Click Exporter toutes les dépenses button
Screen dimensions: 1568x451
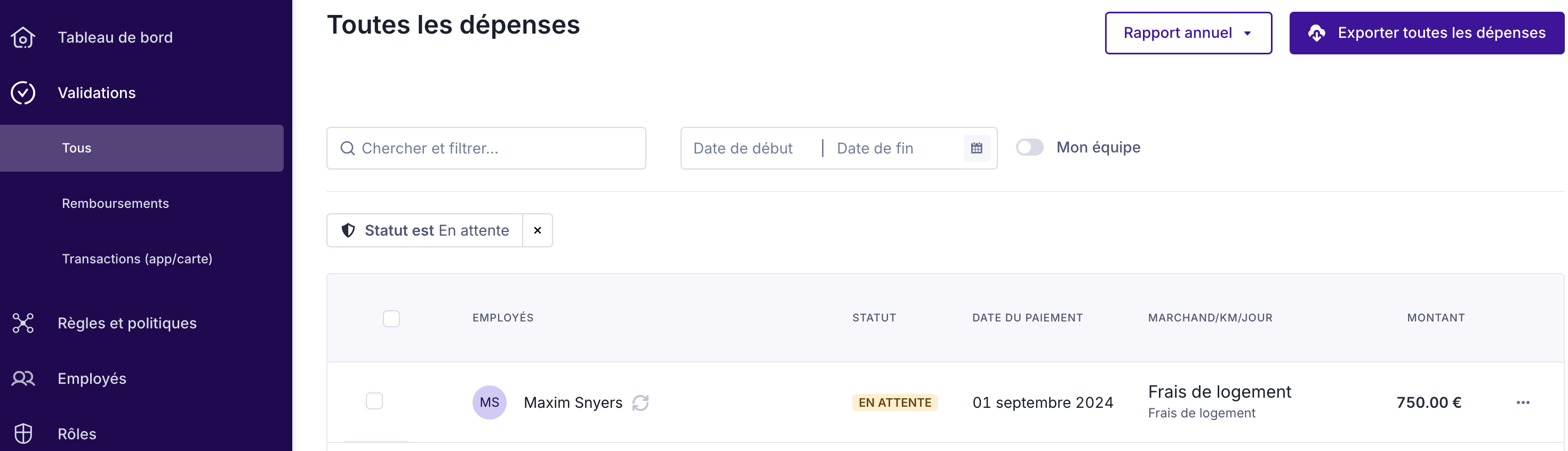[x=1426, y=33]
